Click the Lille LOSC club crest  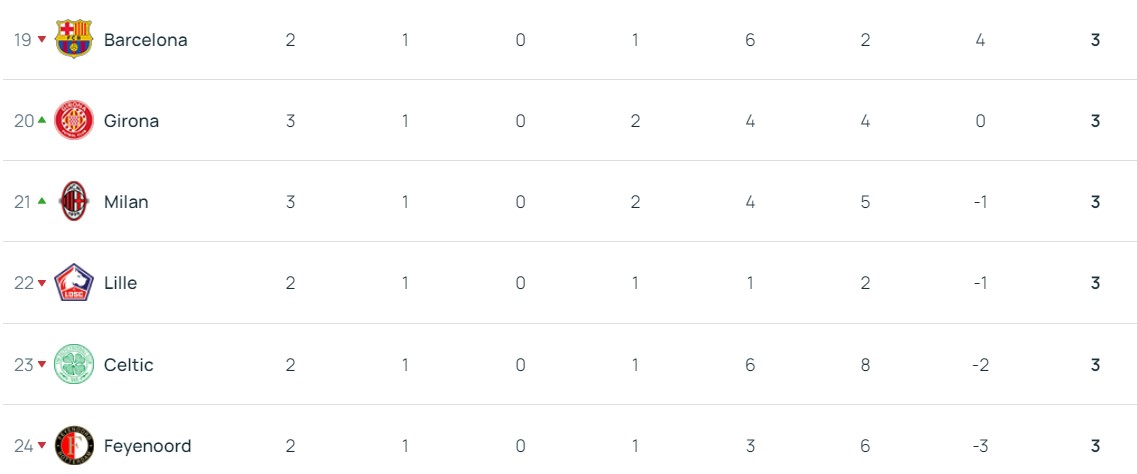[73, 283]
